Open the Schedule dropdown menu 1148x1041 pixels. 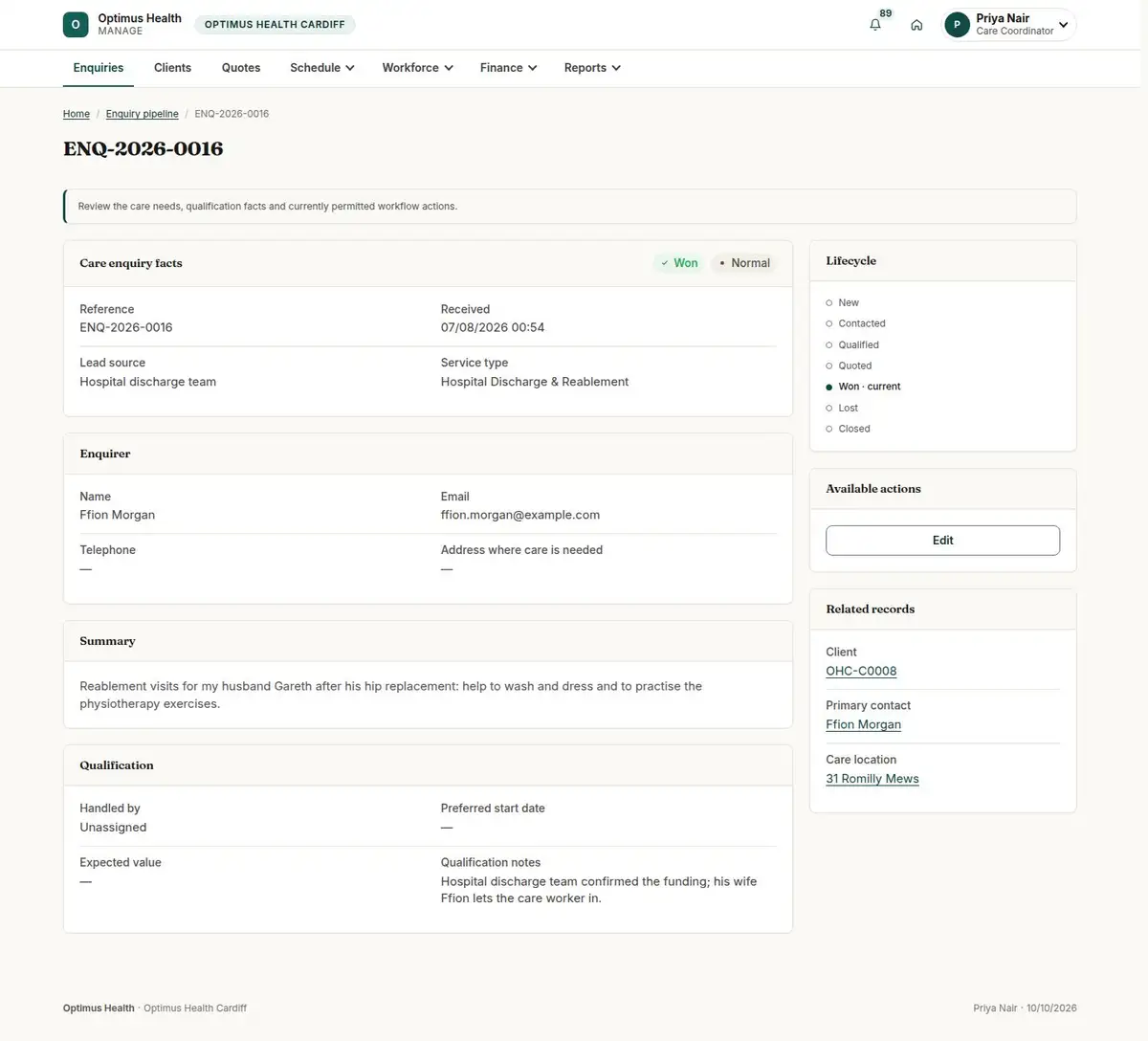click(322, 68)
